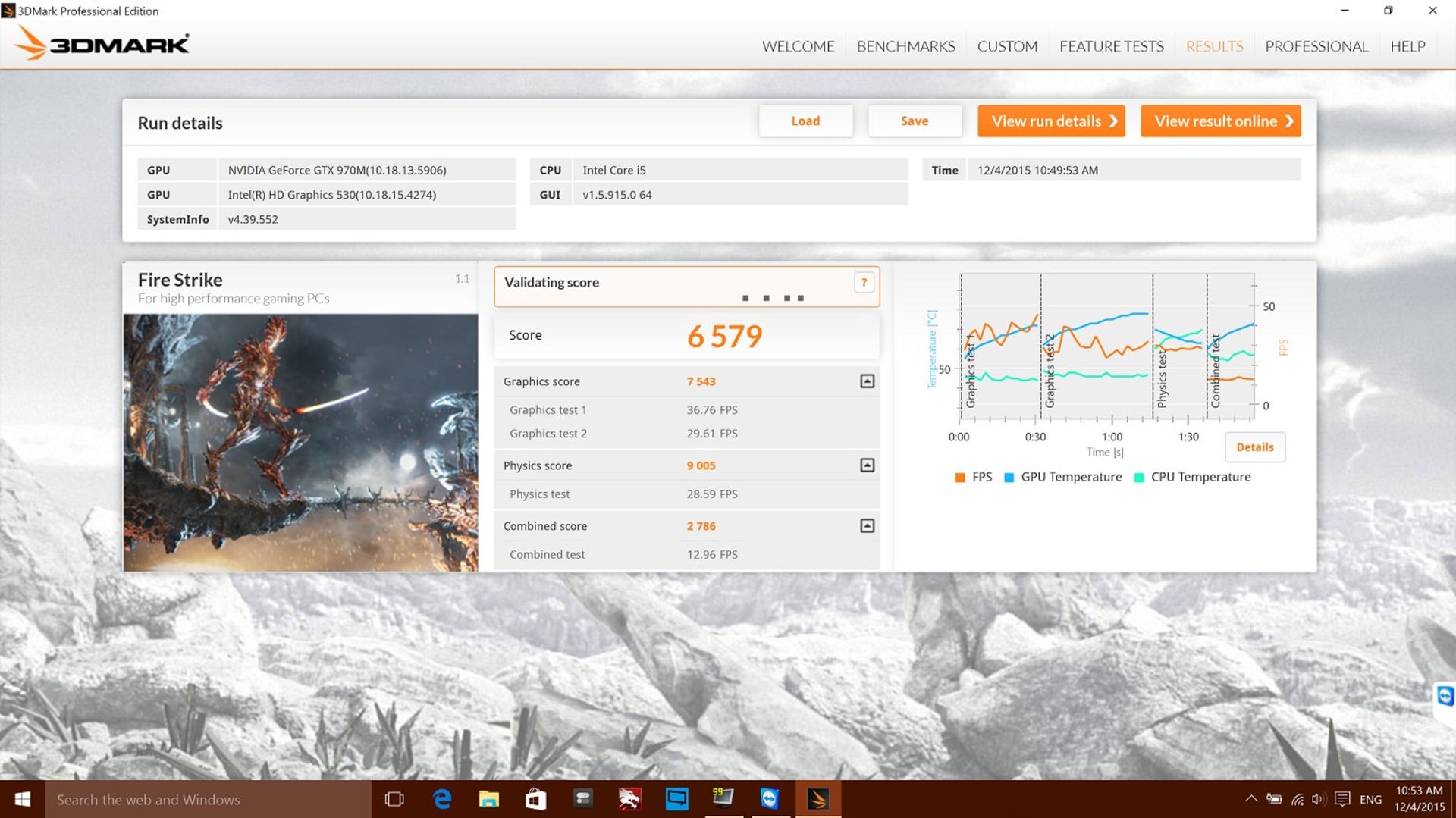Open Task View on taskbar

[x=394, y=800]
